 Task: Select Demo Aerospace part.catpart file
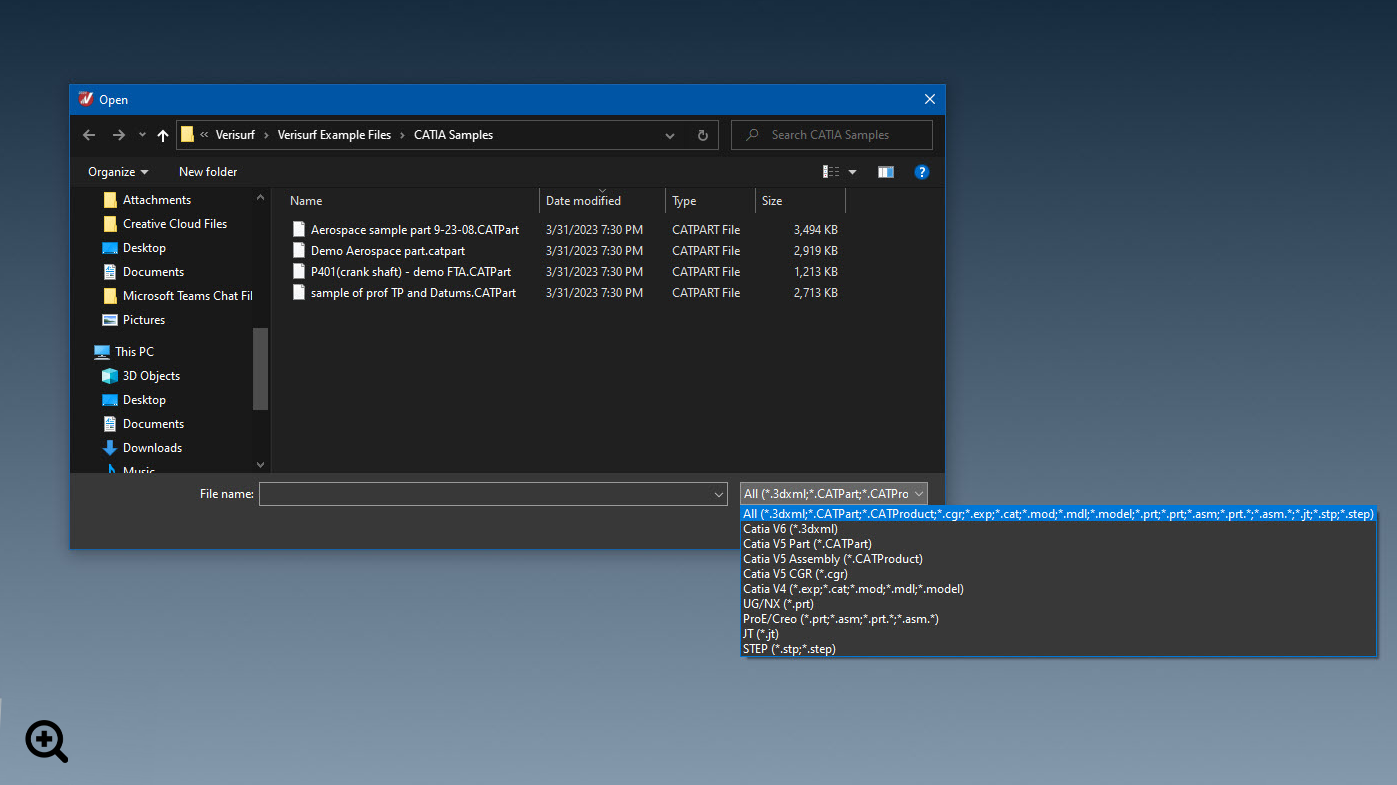(x=387, y=251)
